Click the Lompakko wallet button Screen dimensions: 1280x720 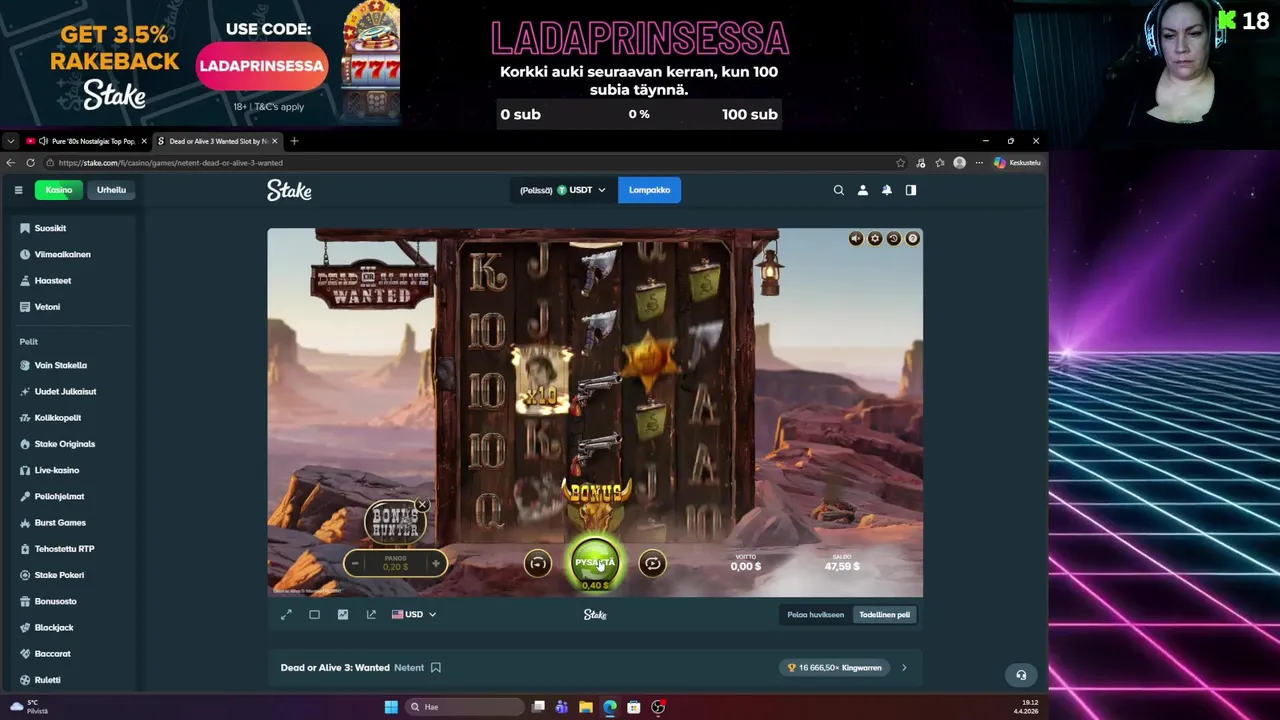[x=649, y=190]
